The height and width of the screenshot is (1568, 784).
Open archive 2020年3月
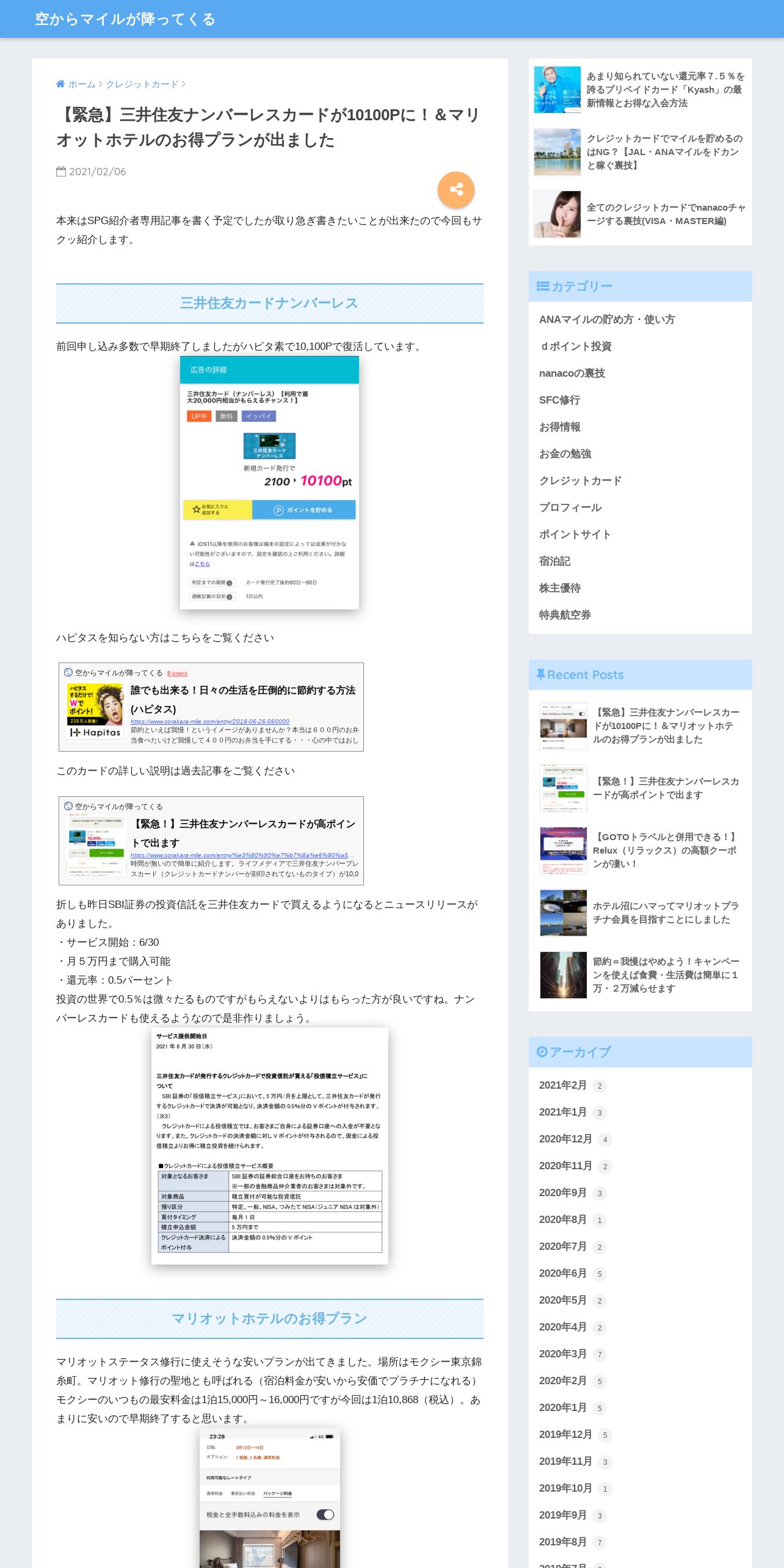click(x=562, y=1354)
